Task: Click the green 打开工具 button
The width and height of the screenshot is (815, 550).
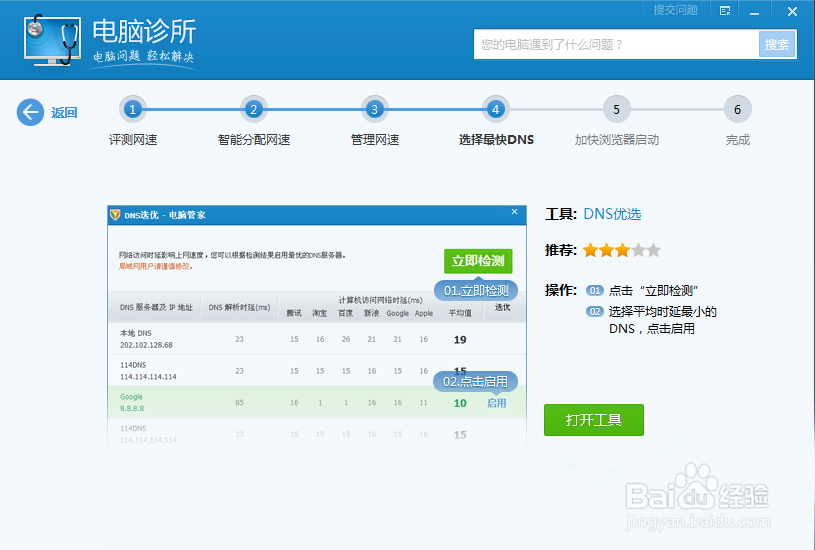Action: (594, 420)
